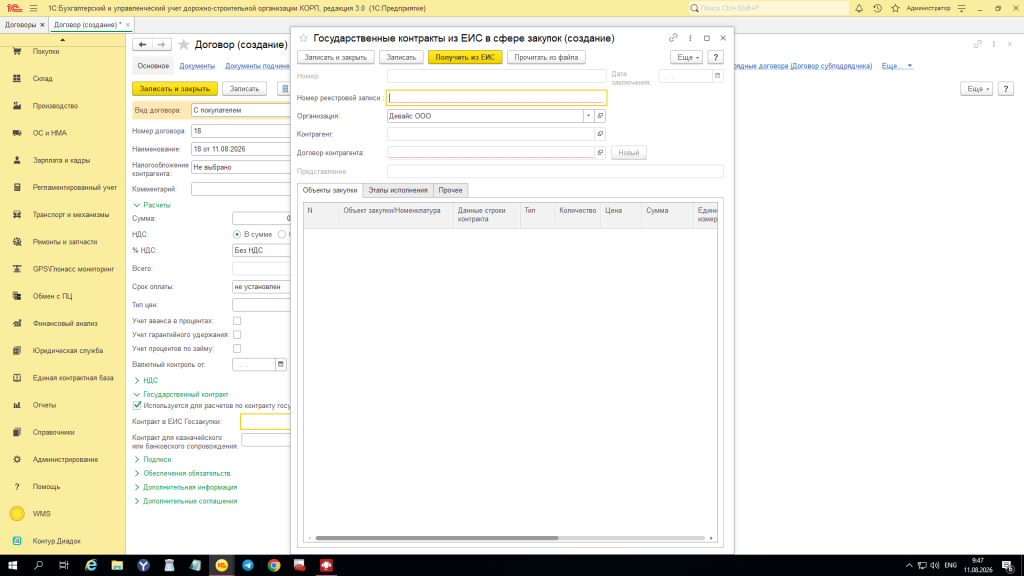Open ОС и НМА section icon
Screen dimensions: 1024x576
pyautogui.click(x=17, y=133)
